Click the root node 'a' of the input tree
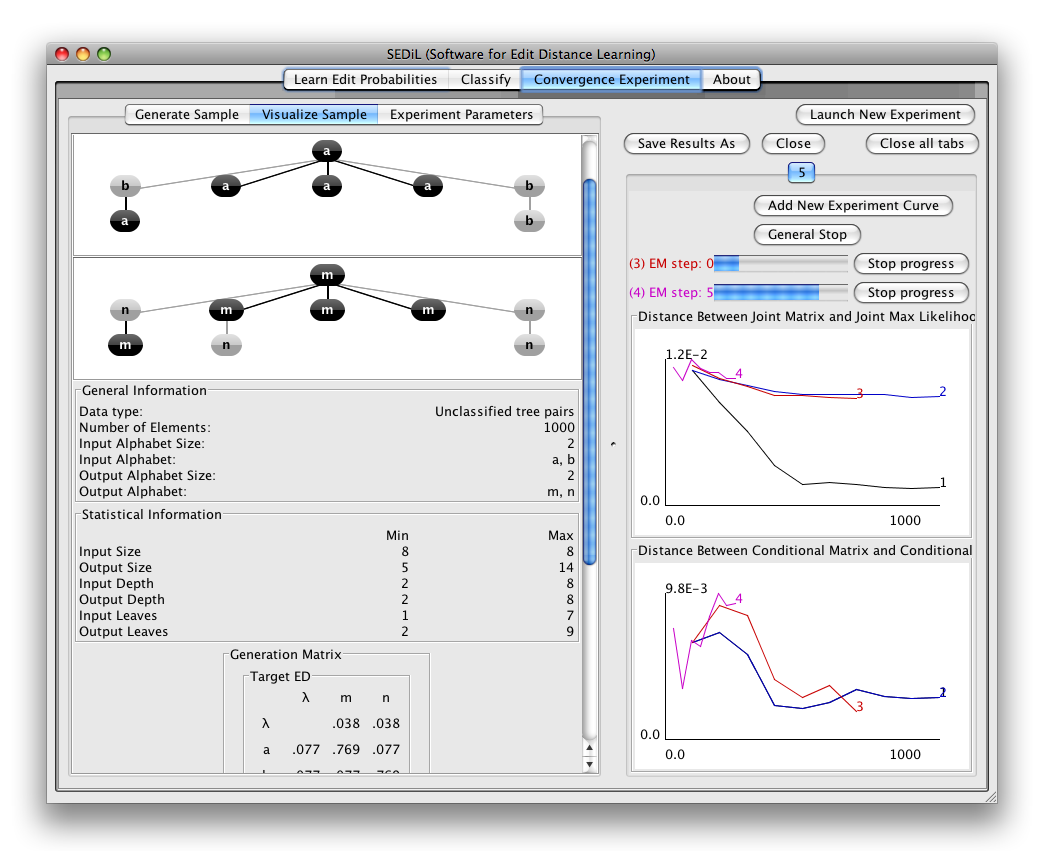The image size is (1063, 851). [327, 151]
